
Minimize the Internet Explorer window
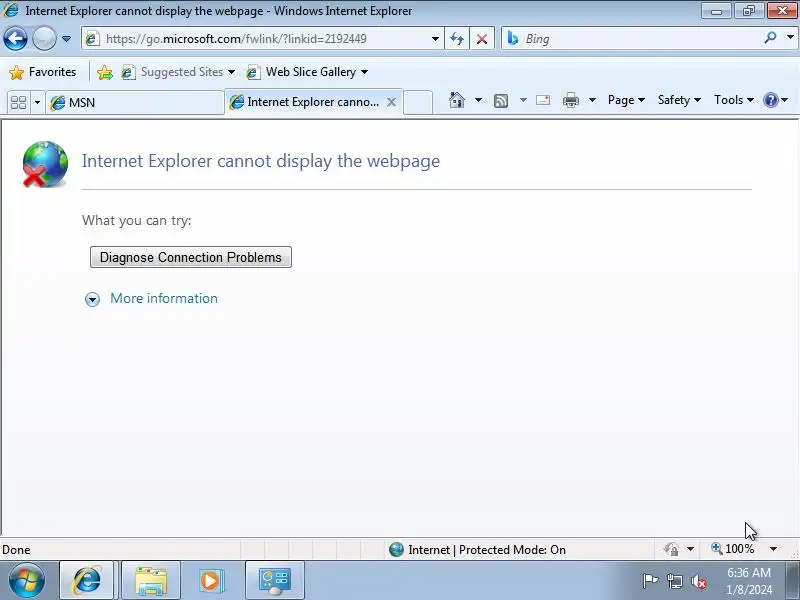[716, 11]
